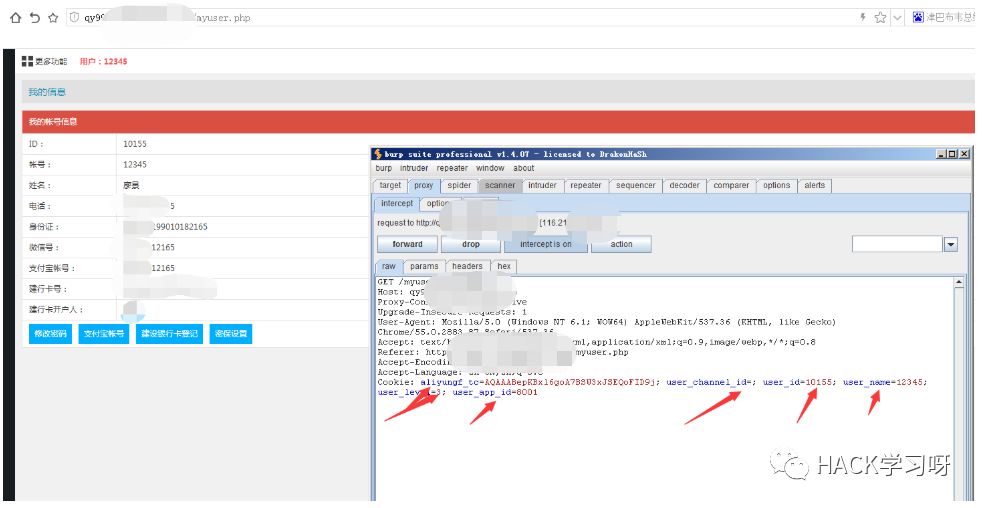Click the 修改密码 button
Image resolution: width=982 pixels, height=508 pixels.
51,334
